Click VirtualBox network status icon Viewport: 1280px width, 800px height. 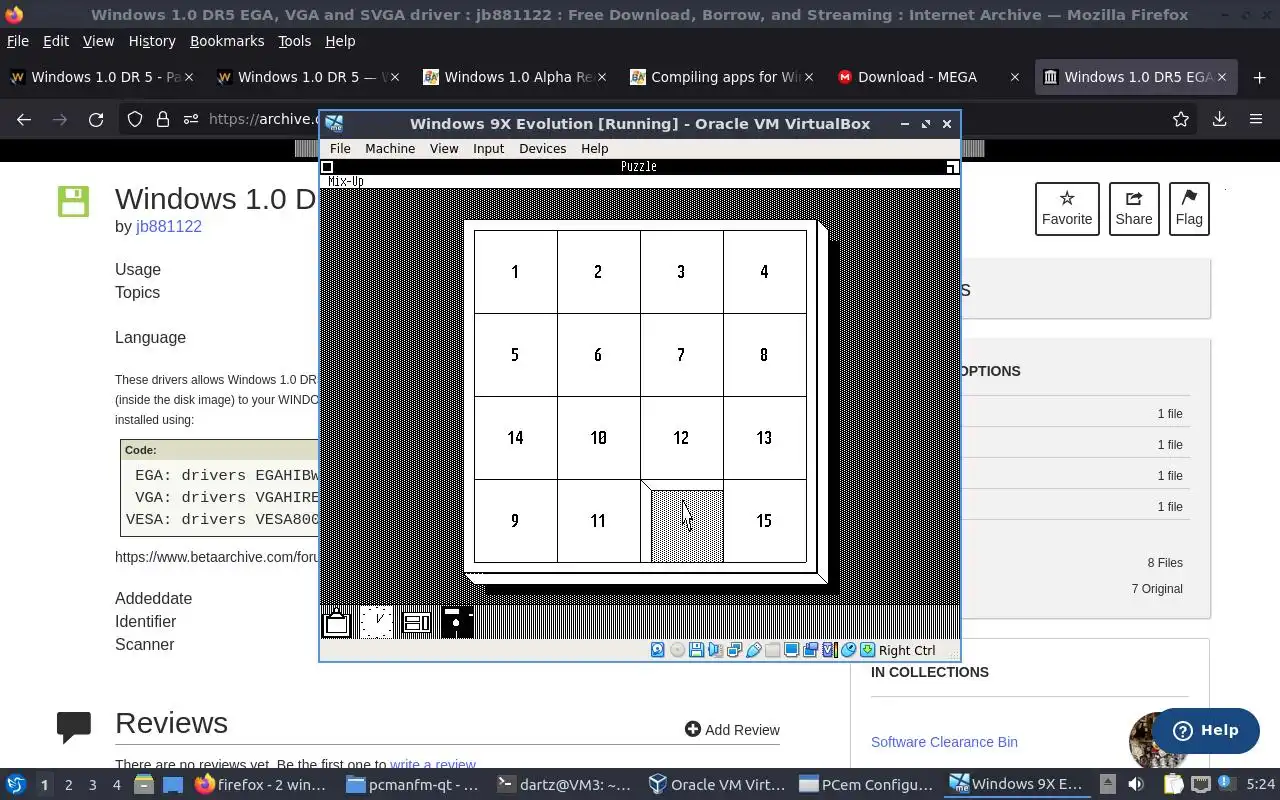point(734,650)
